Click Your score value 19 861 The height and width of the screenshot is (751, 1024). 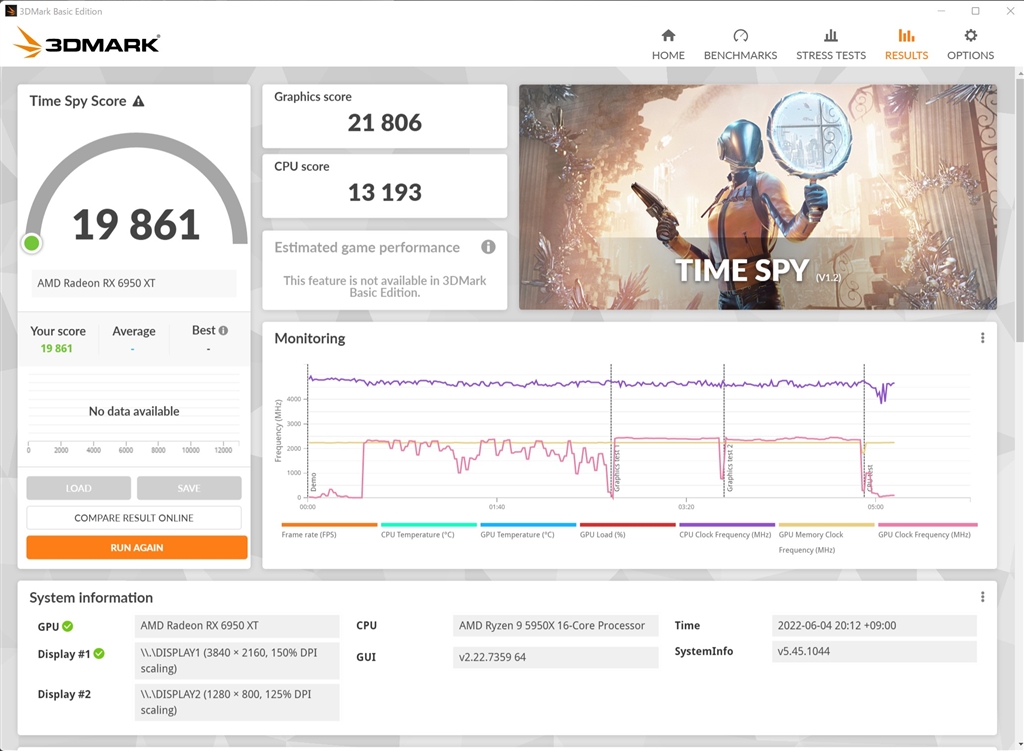point(56,348)
